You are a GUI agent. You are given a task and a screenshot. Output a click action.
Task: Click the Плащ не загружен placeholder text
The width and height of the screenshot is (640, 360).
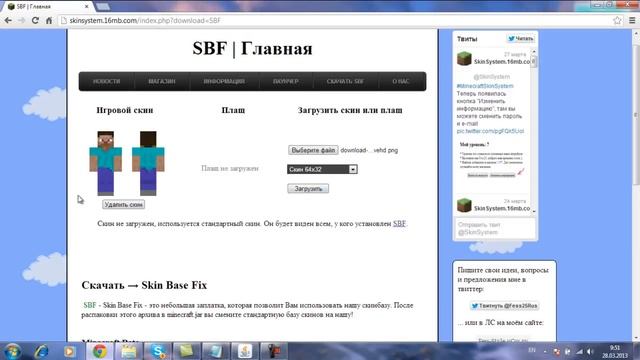pyautogui.click(x=230, y=168)
